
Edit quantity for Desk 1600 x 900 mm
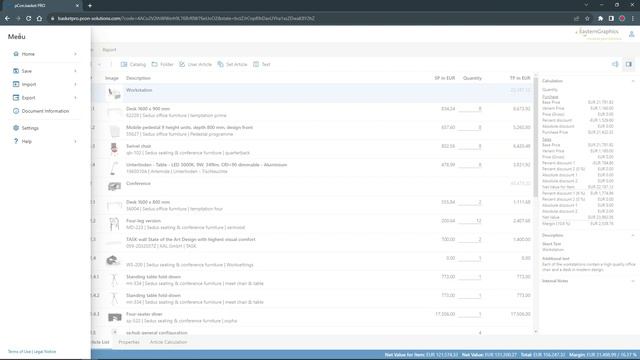[470, 109]
